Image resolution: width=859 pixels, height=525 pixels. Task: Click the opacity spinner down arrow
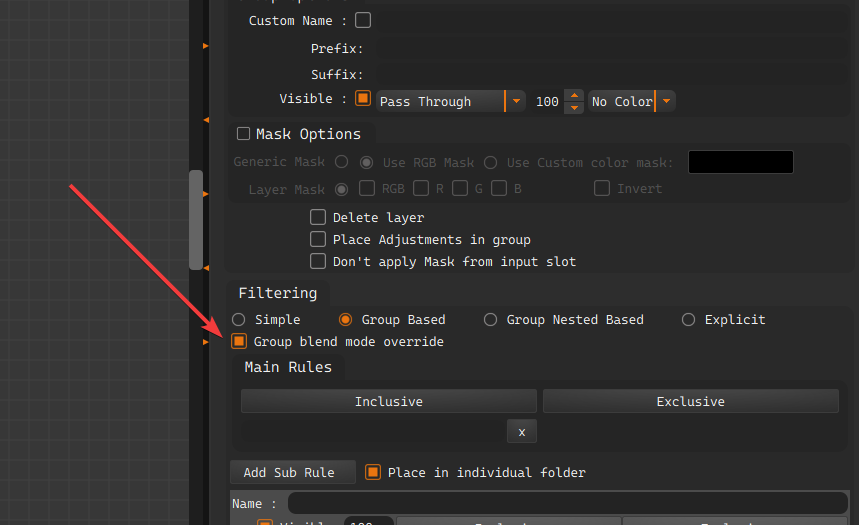(x=574, y=107)
